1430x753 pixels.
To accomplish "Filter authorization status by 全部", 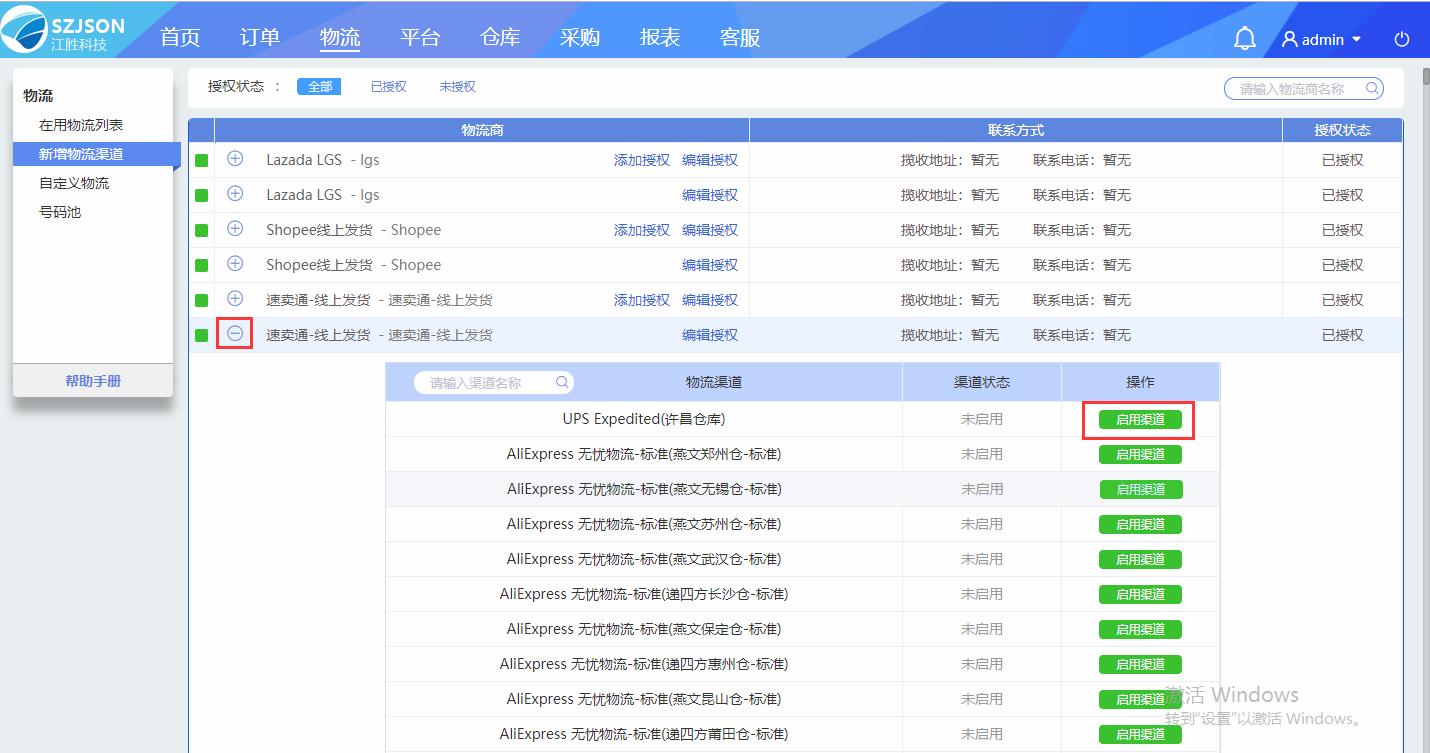I will click(319, 87).
